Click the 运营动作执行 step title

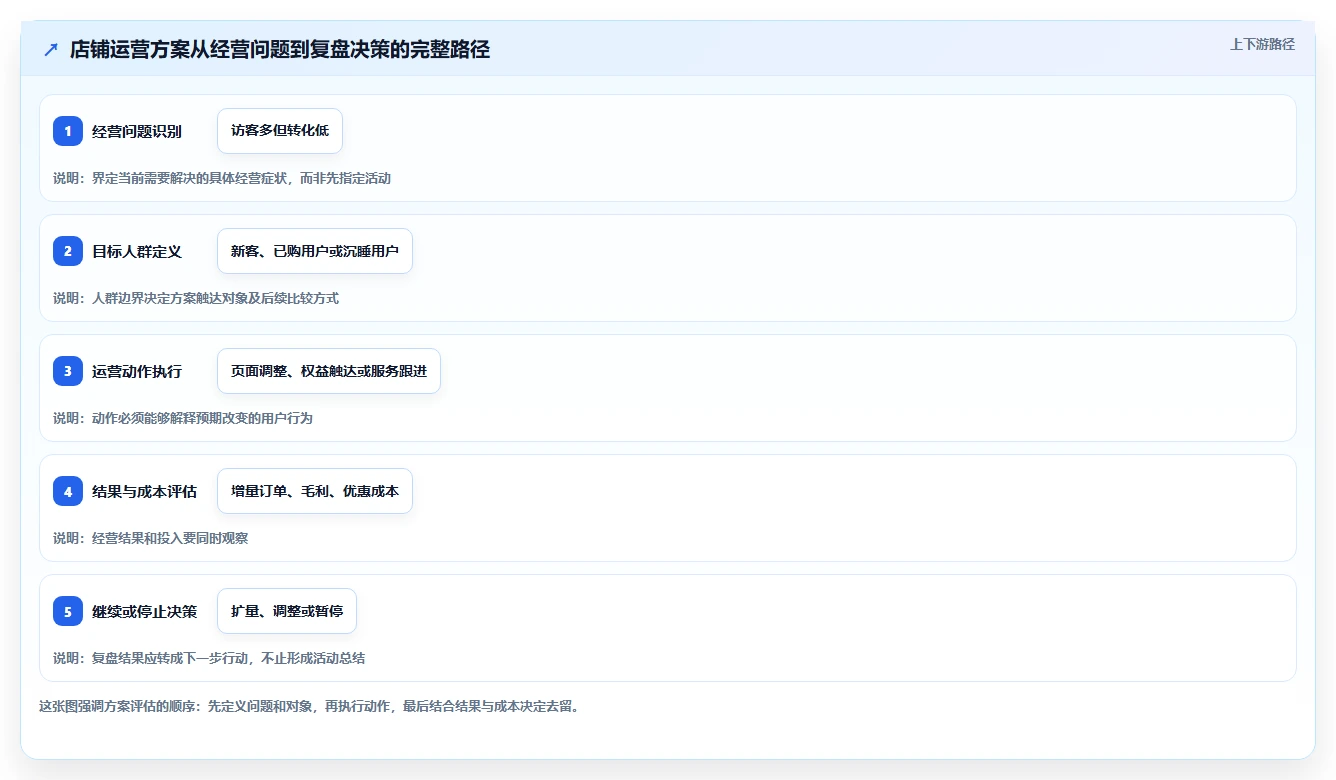pyautogui.click(x=137, y=371)
